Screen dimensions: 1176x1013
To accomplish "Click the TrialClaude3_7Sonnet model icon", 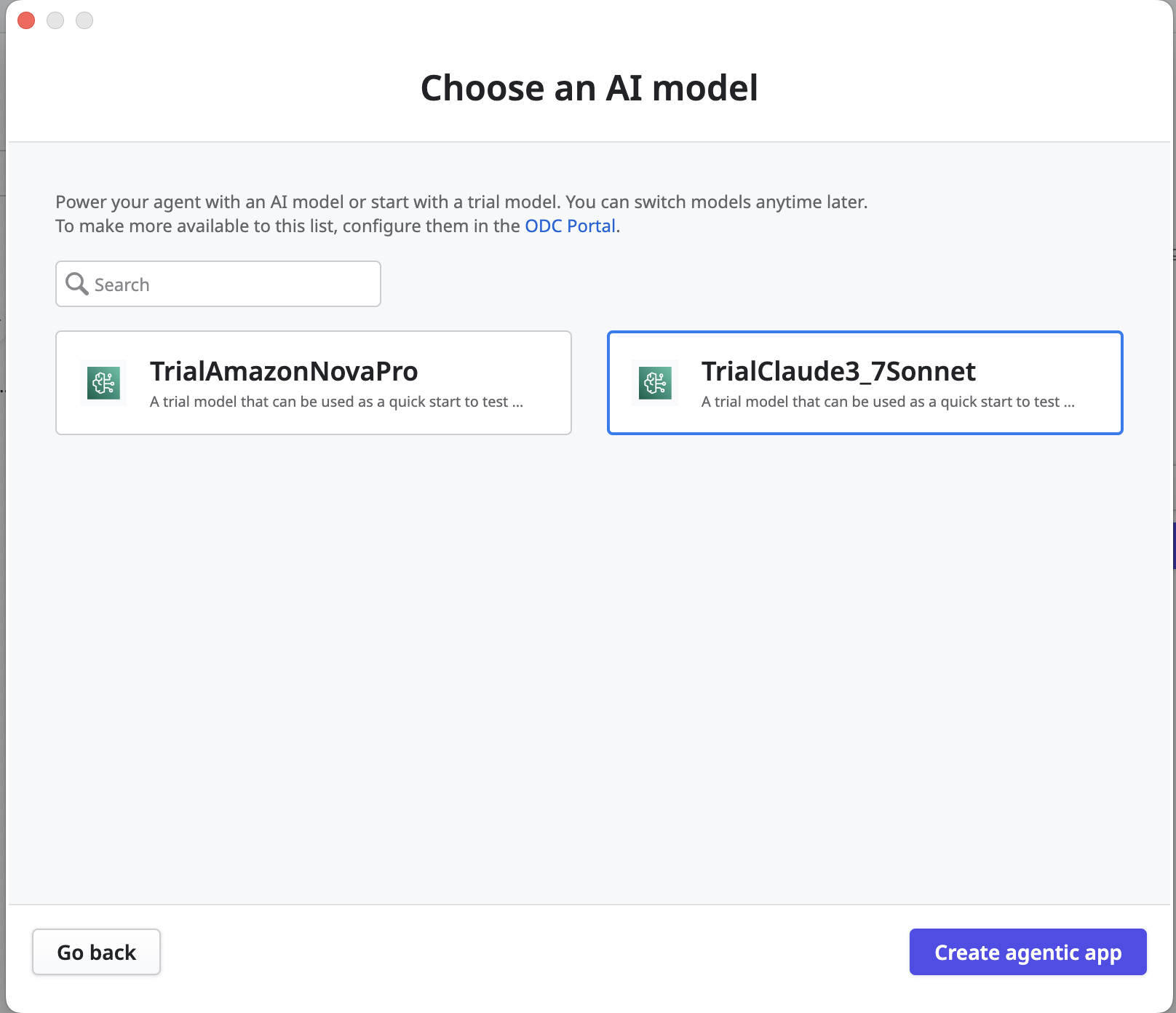I will (x=655, y=383).
